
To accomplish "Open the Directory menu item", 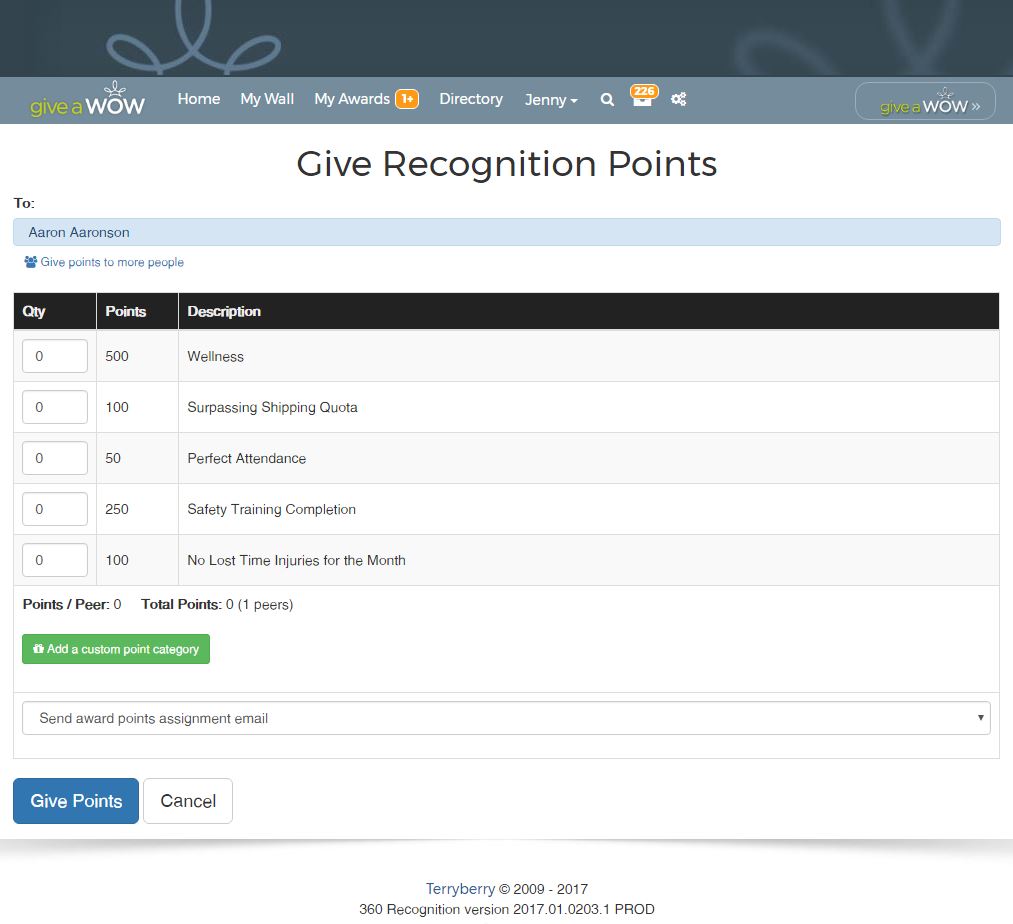I will pyautogui.click(x=471, y=99).
